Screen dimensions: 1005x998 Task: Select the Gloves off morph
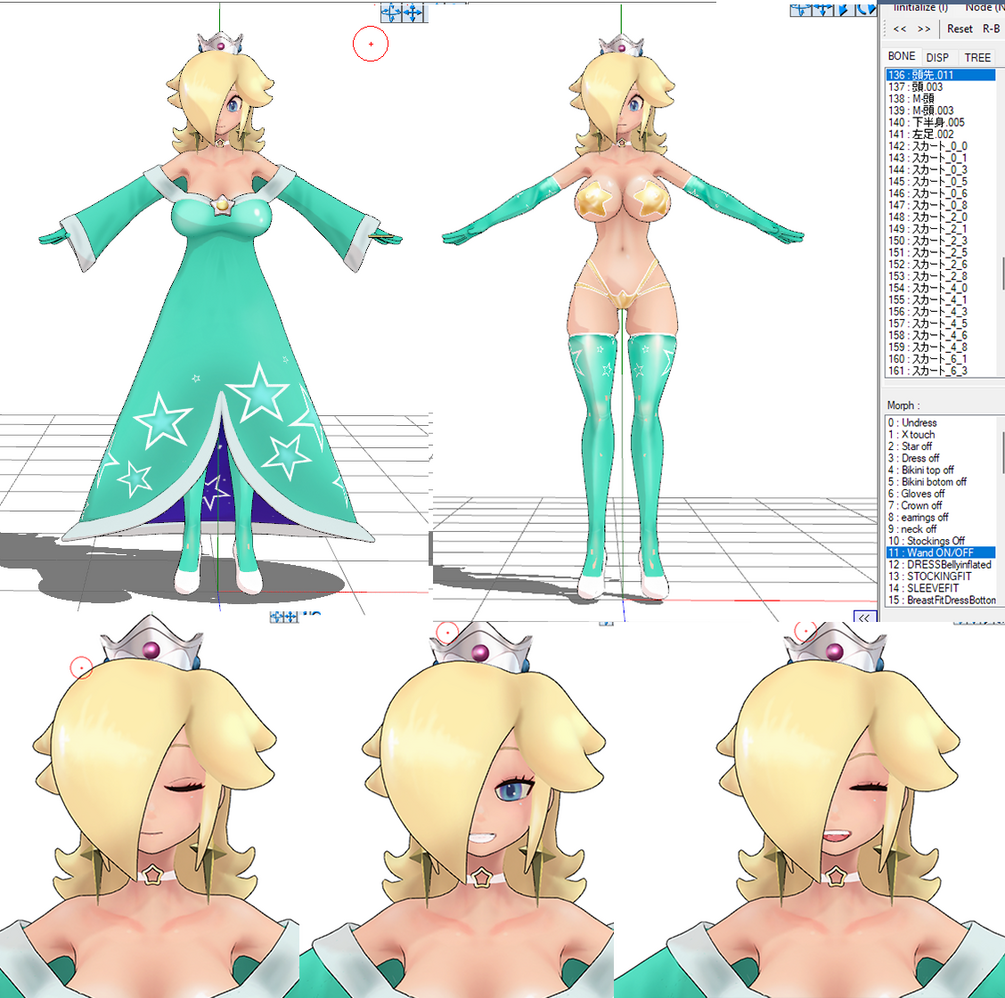coord(940,494)
